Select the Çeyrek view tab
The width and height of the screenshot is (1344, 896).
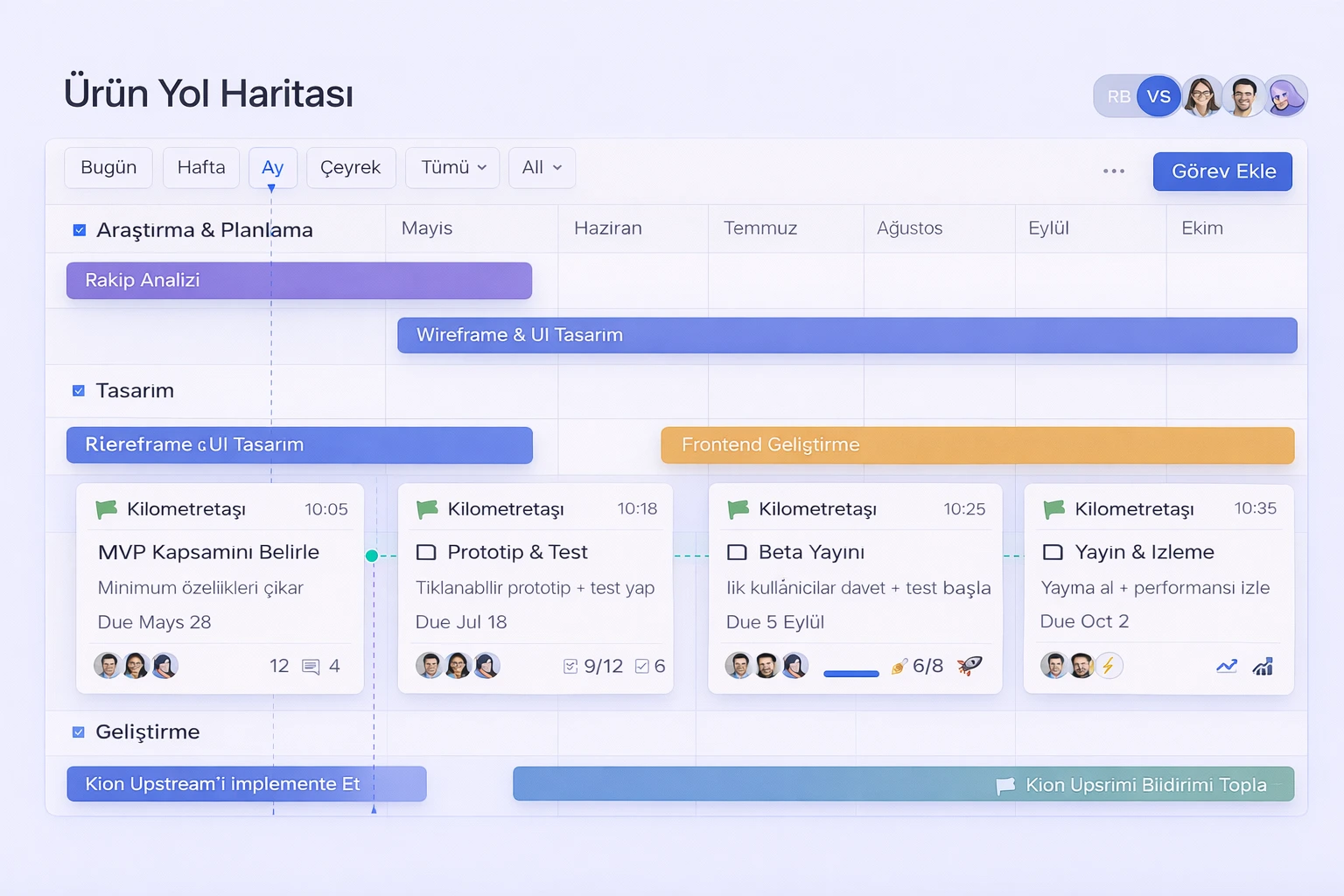pos(351,168)
